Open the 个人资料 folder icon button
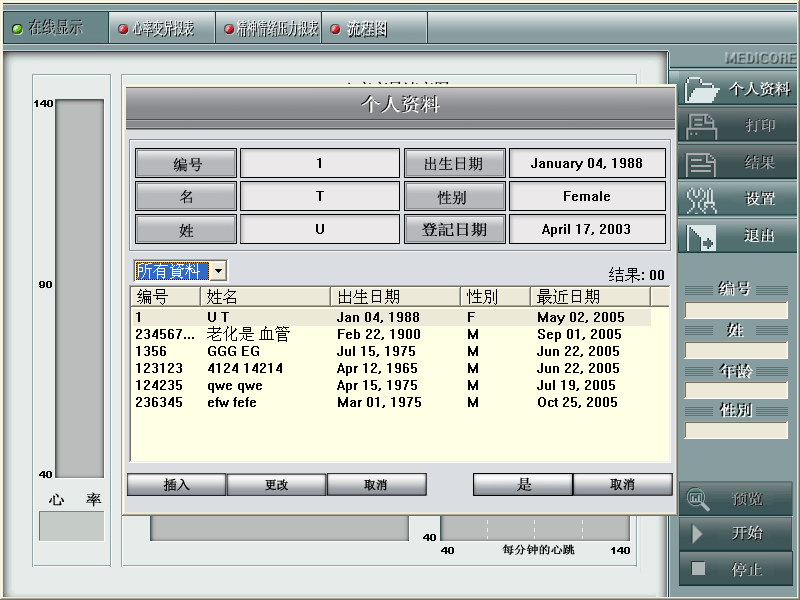Screen dimensions: 800x600 [703, 89]
